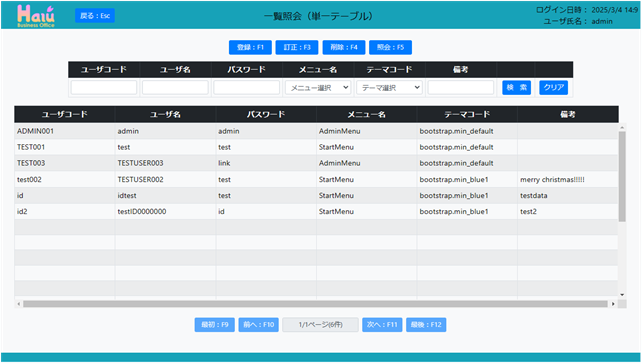Click the merry christmas!!!!! remark cell
This screenshot has width=642, height=364.
click(x=568, y=179)
